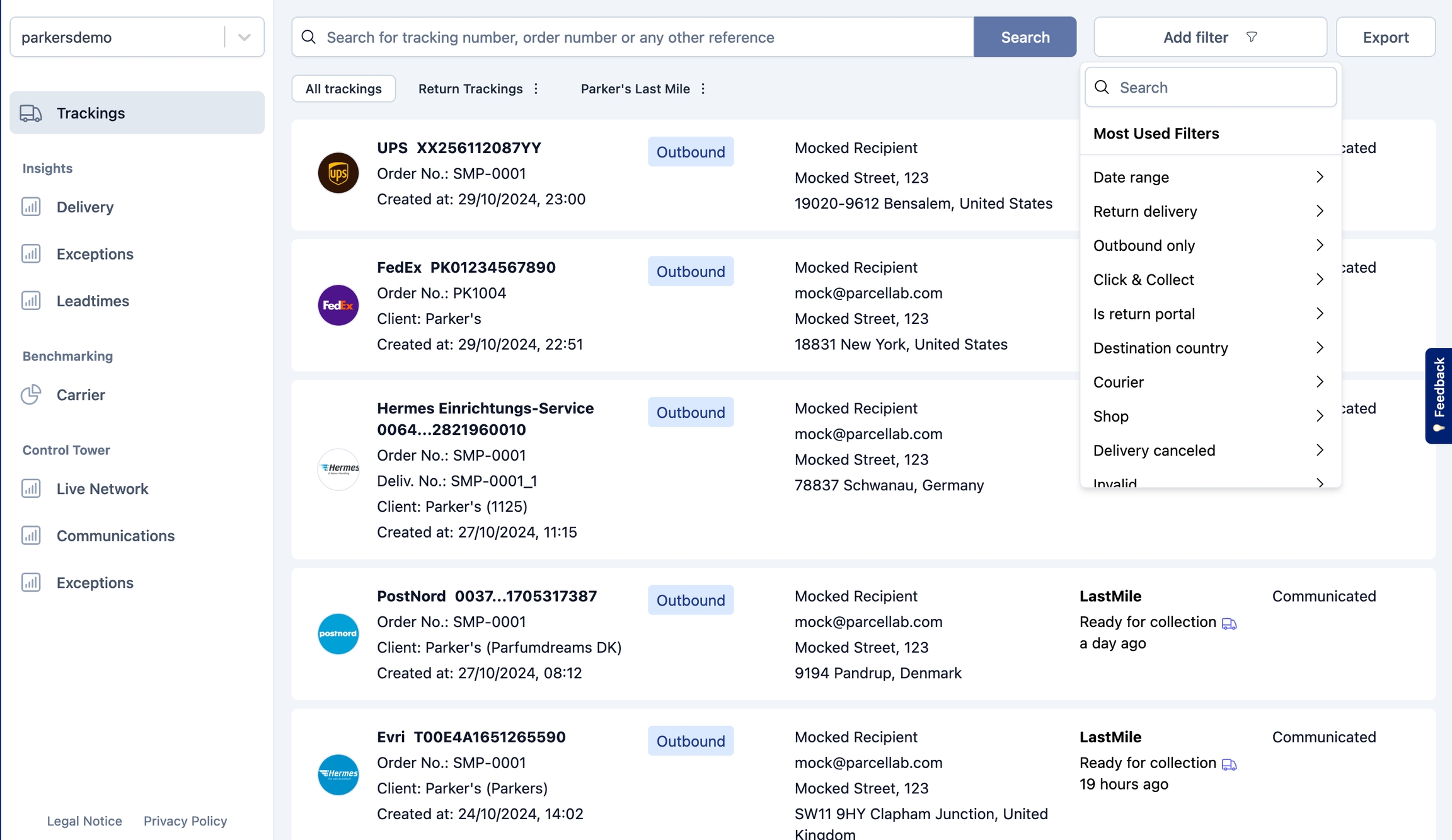Click the Live Network chart icon
Image resolution: width=1452 pixels, height=840 pixels.
31,488
